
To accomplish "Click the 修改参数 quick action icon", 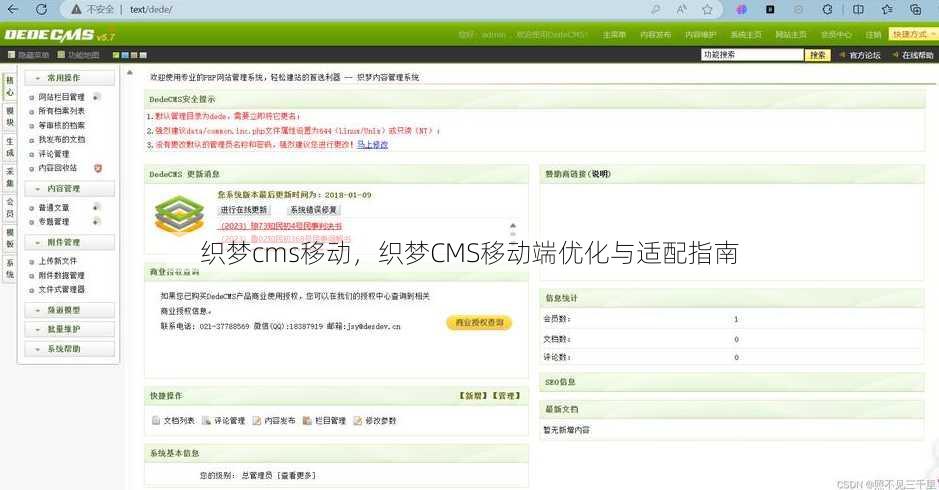I will click(358, 421).
